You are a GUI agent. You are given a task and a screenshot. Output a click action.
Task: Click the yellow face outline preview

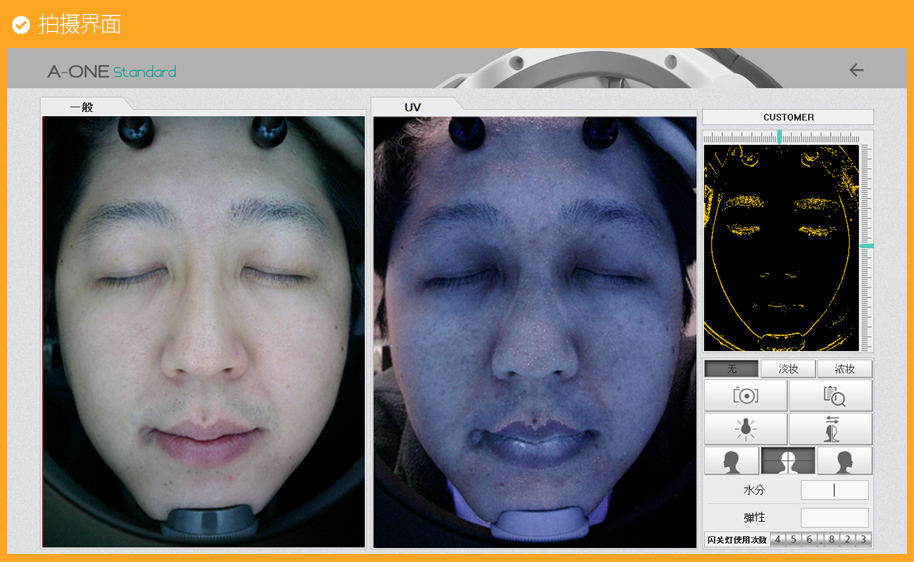point(781,248)
